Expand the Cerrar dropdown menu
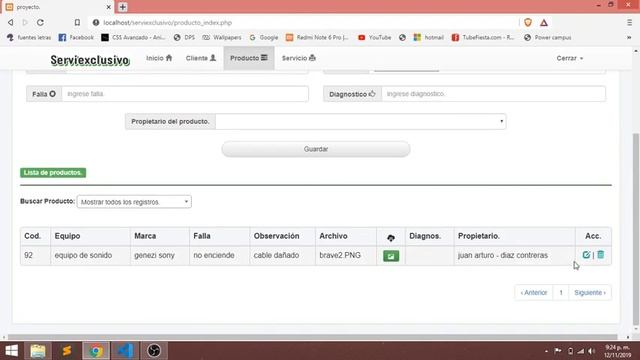 (x=570, y=58)
